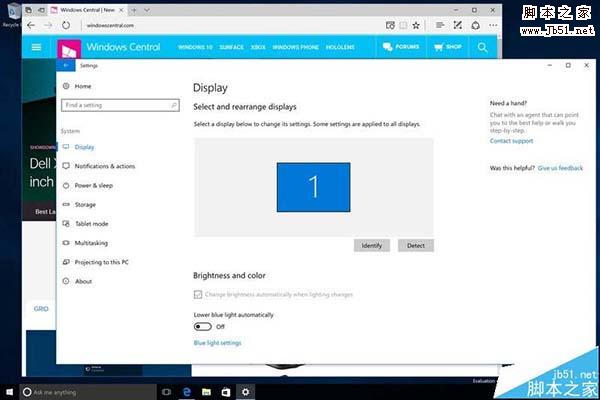Select display 1 monitor rectangle
This screenshot has height=400, width=600.
pos(313,187)
